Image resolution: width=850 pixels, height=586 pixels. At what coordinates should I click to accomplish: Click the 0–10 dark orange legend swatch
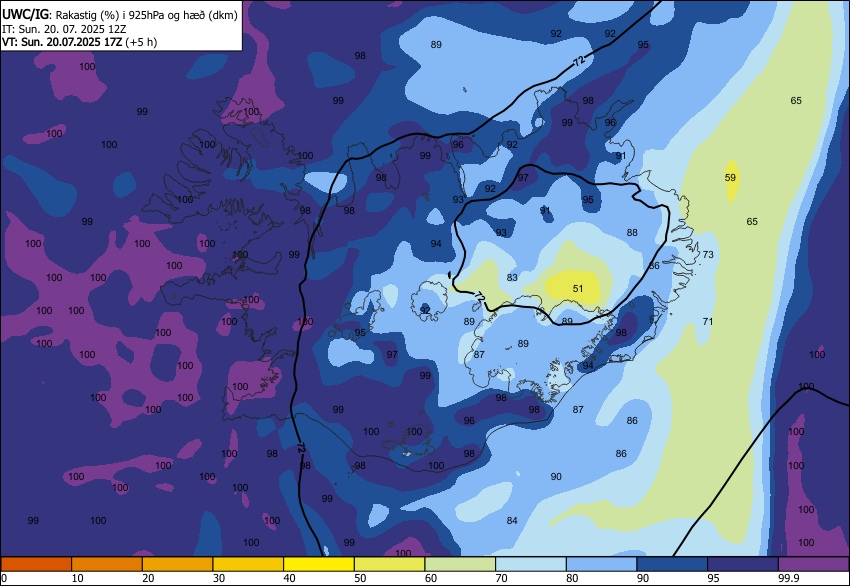[36, 564]
